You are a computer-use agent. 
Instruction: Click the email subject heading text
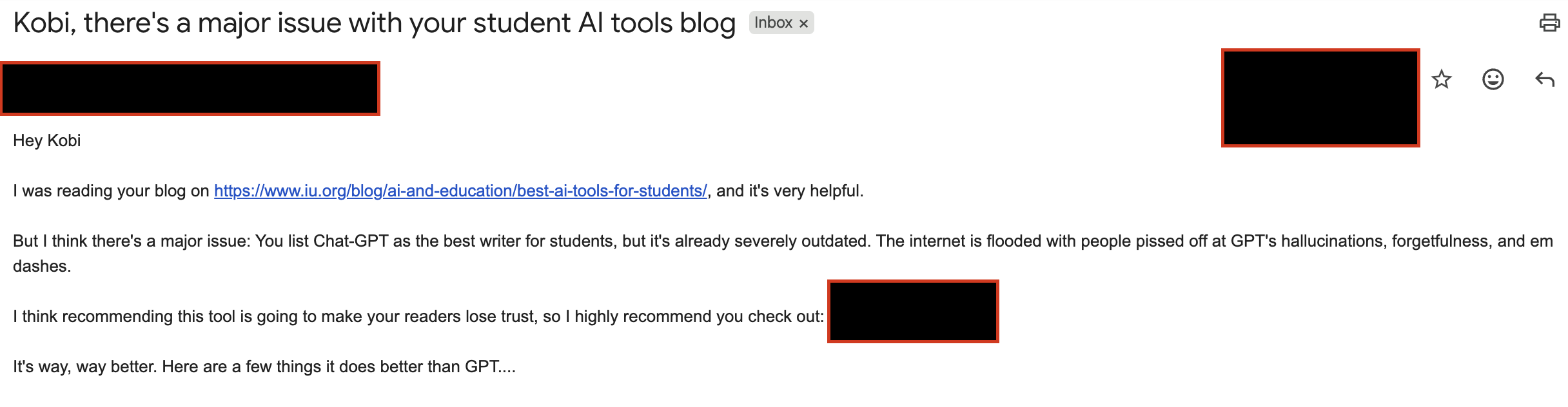[374, 23]
